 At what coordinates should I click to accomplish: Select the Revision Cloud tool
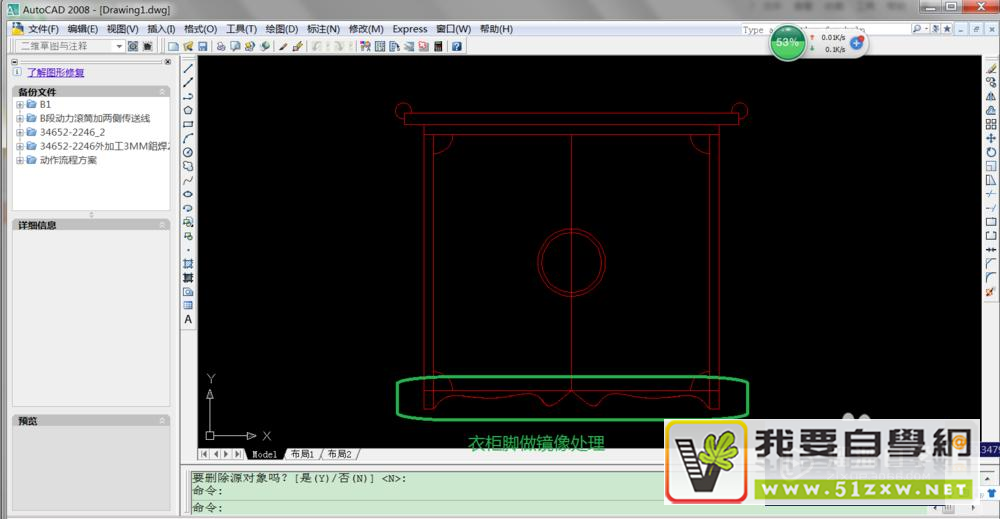(x=188, y=166)
